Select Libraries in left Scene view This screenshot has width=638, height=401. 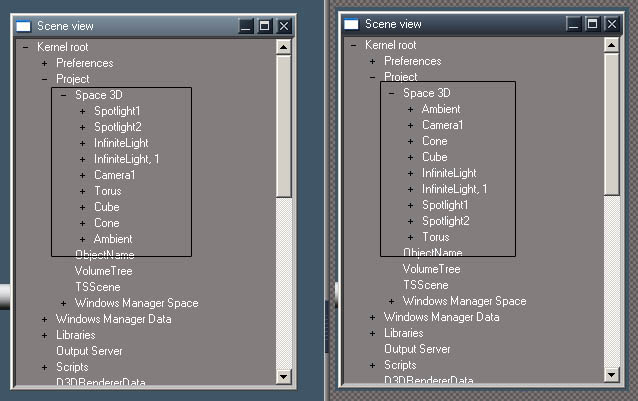coord(76,335)
